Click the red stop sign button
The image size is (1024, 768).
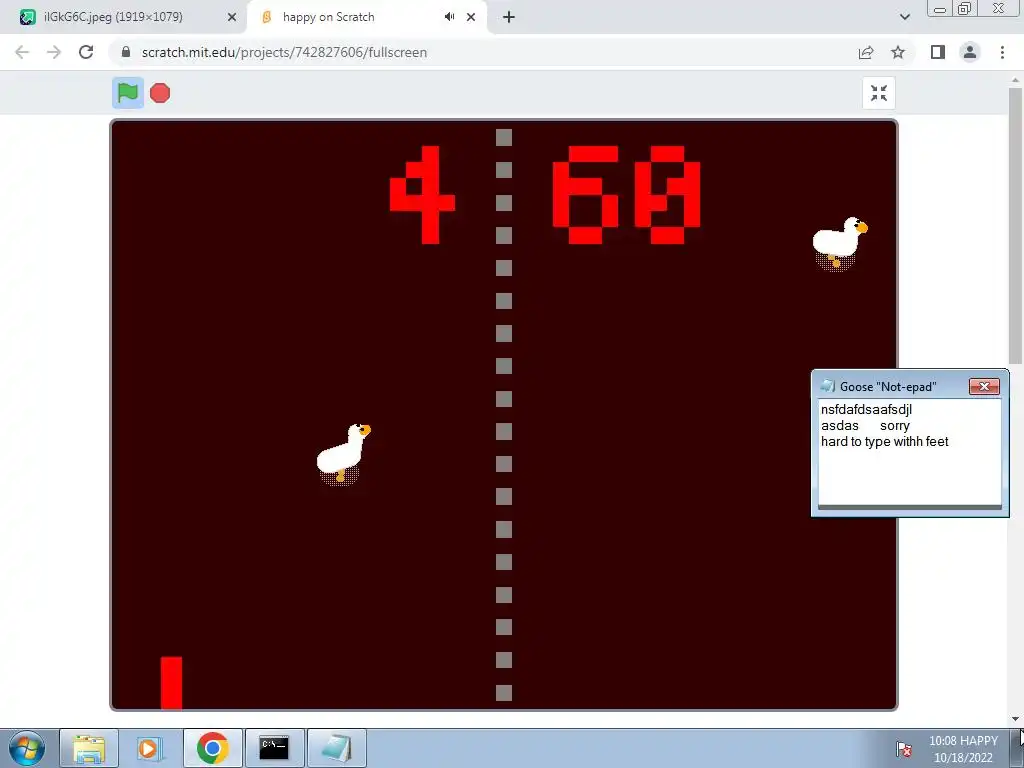[x=160, y=93]
